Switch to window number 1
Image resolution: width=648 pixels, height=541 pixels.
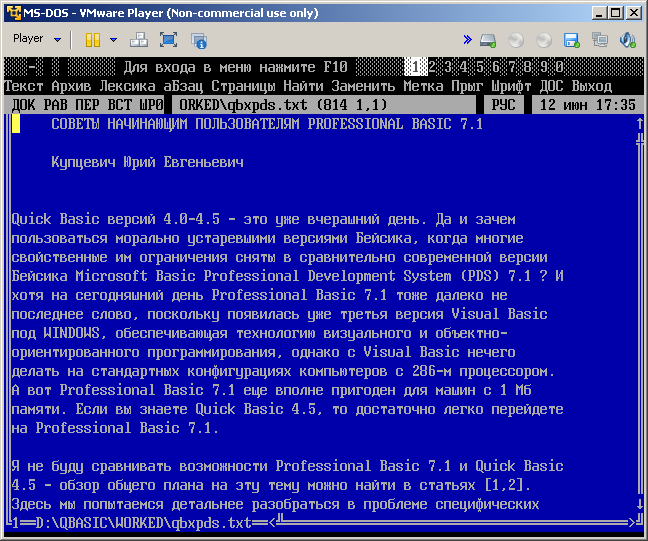click(x=415, y=67)
